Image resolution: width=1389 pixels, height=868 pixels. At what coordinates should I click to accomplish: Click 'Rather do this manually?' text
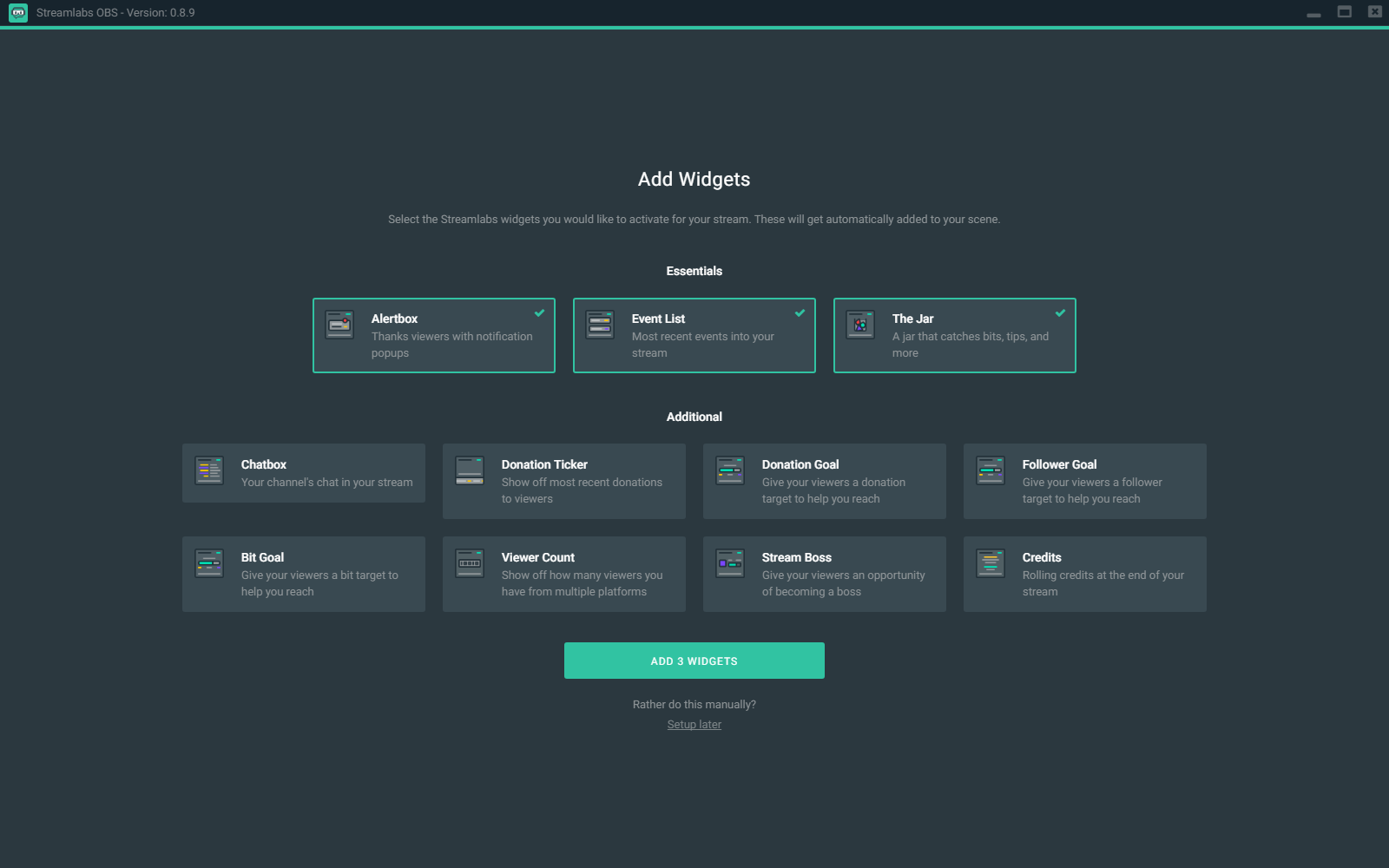click(x=694, y=705)
